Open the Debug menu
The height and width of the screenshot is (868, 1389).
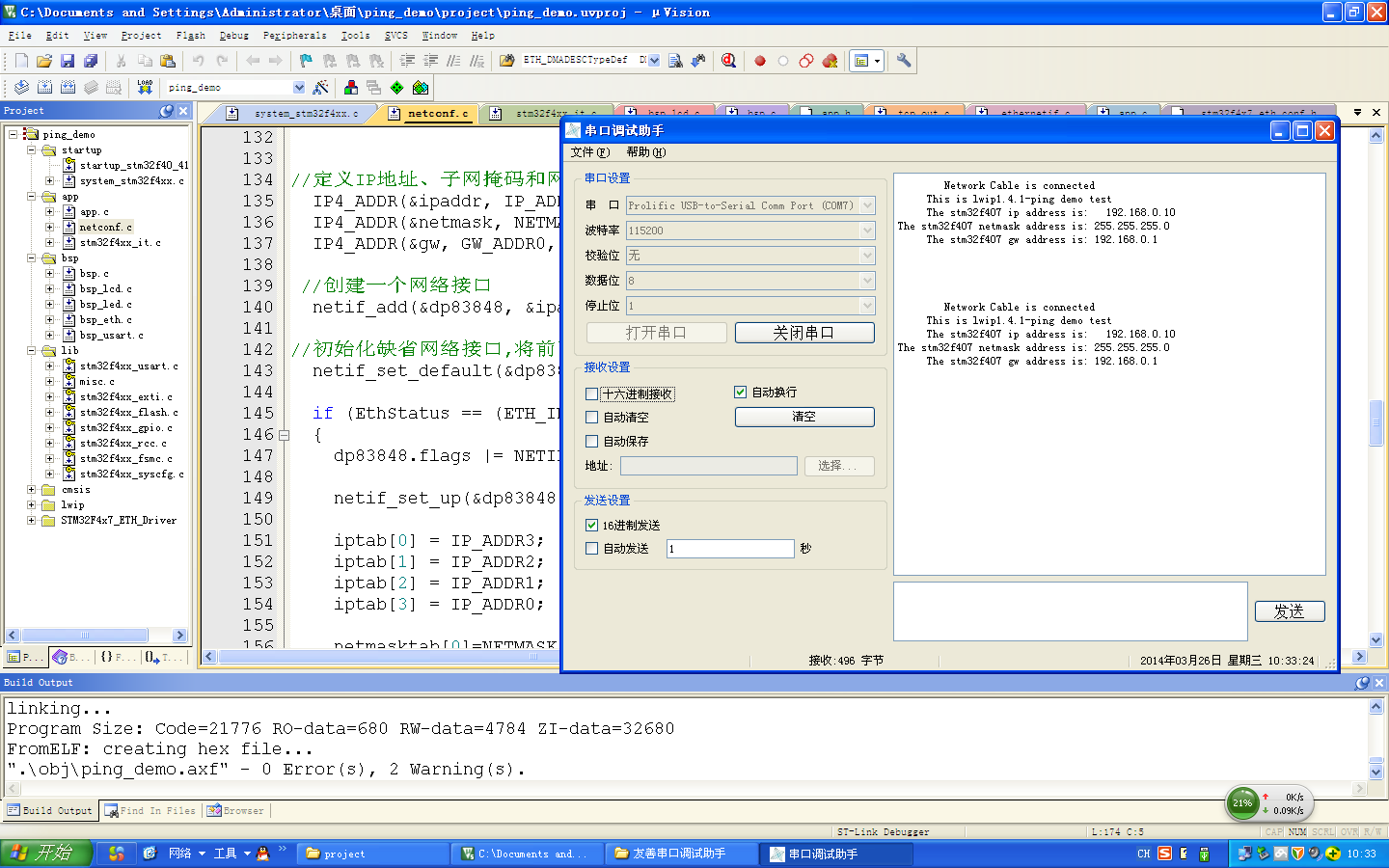[x=233, y=36]
